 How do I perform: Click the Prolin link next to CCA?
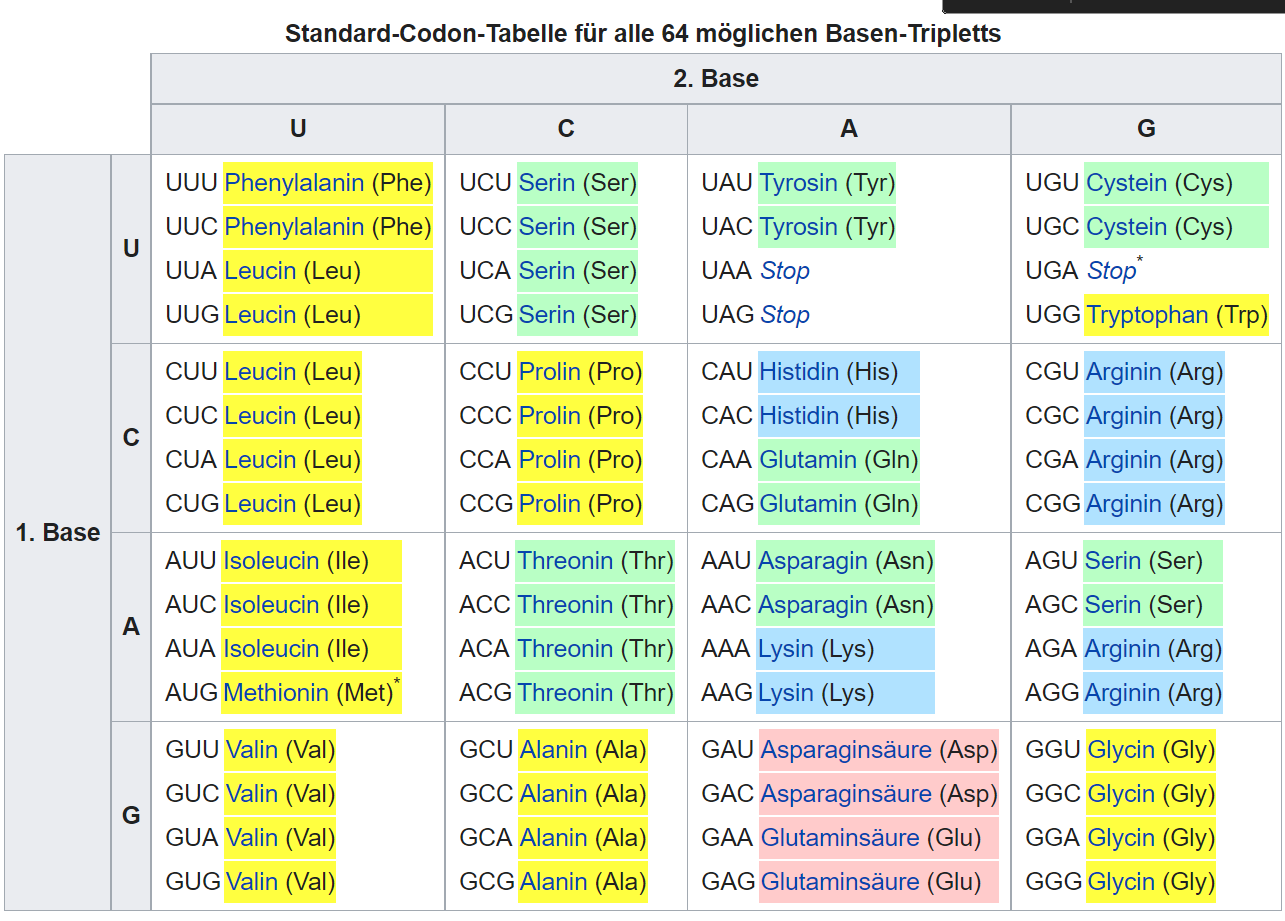click(549, 460)
